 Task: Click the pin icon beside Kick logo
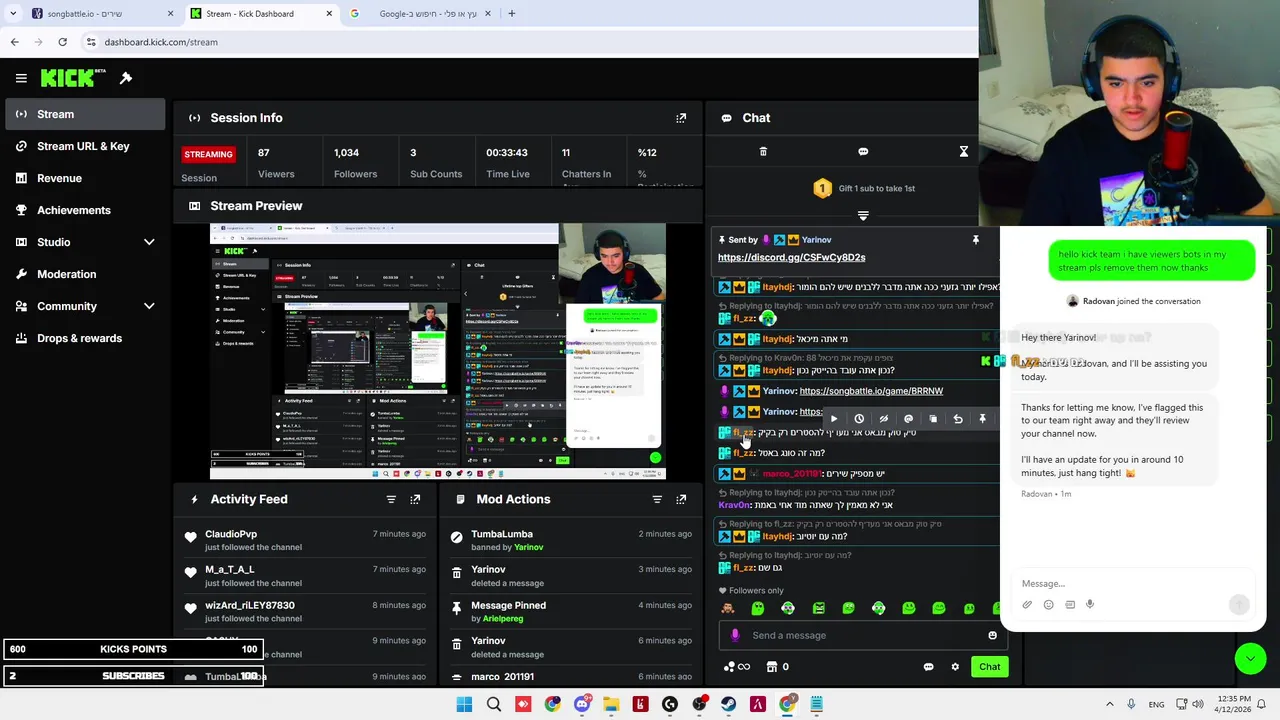tap(126, 78)
